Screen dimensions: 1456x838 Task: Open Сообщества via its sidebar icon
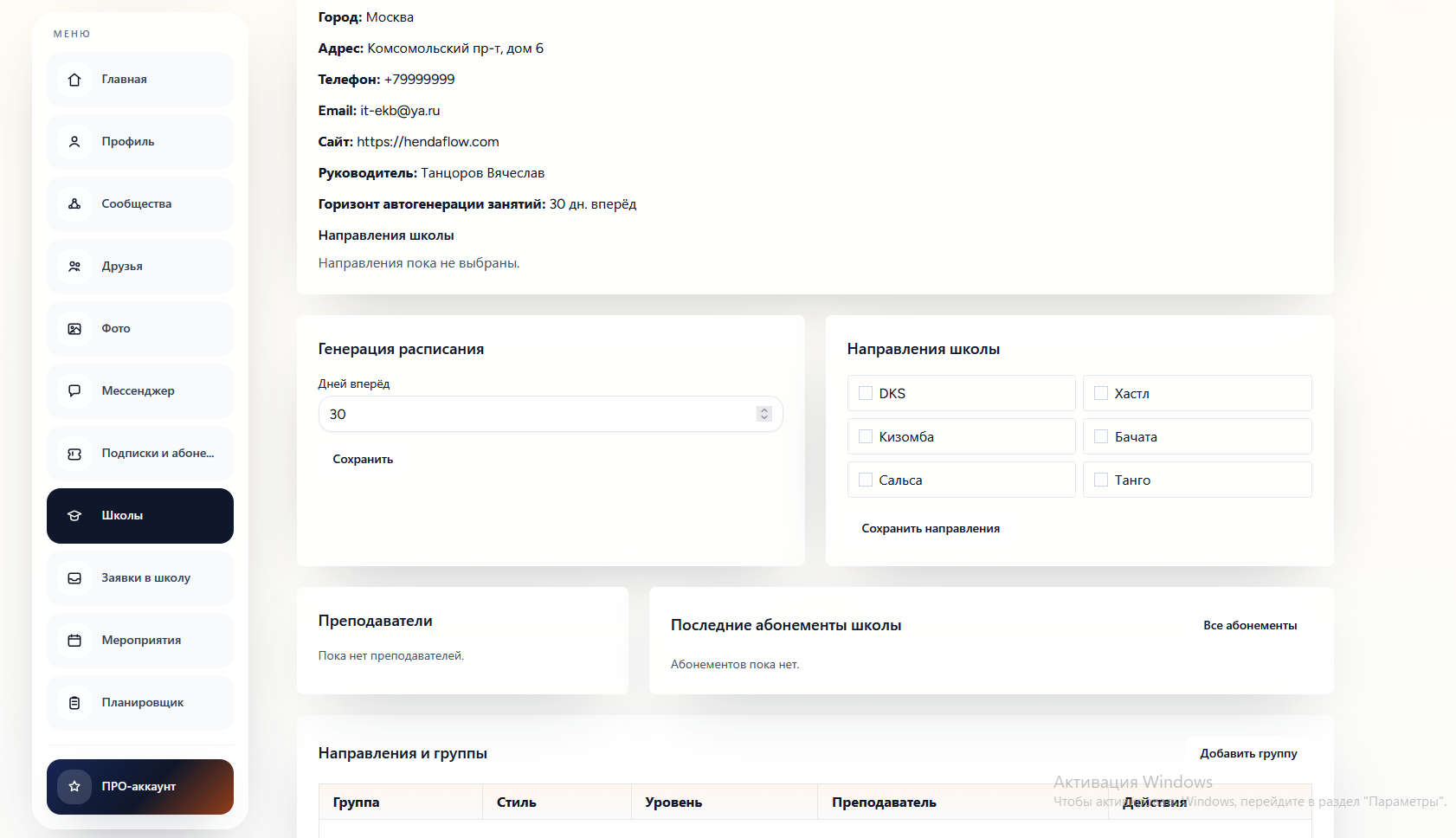74,204
